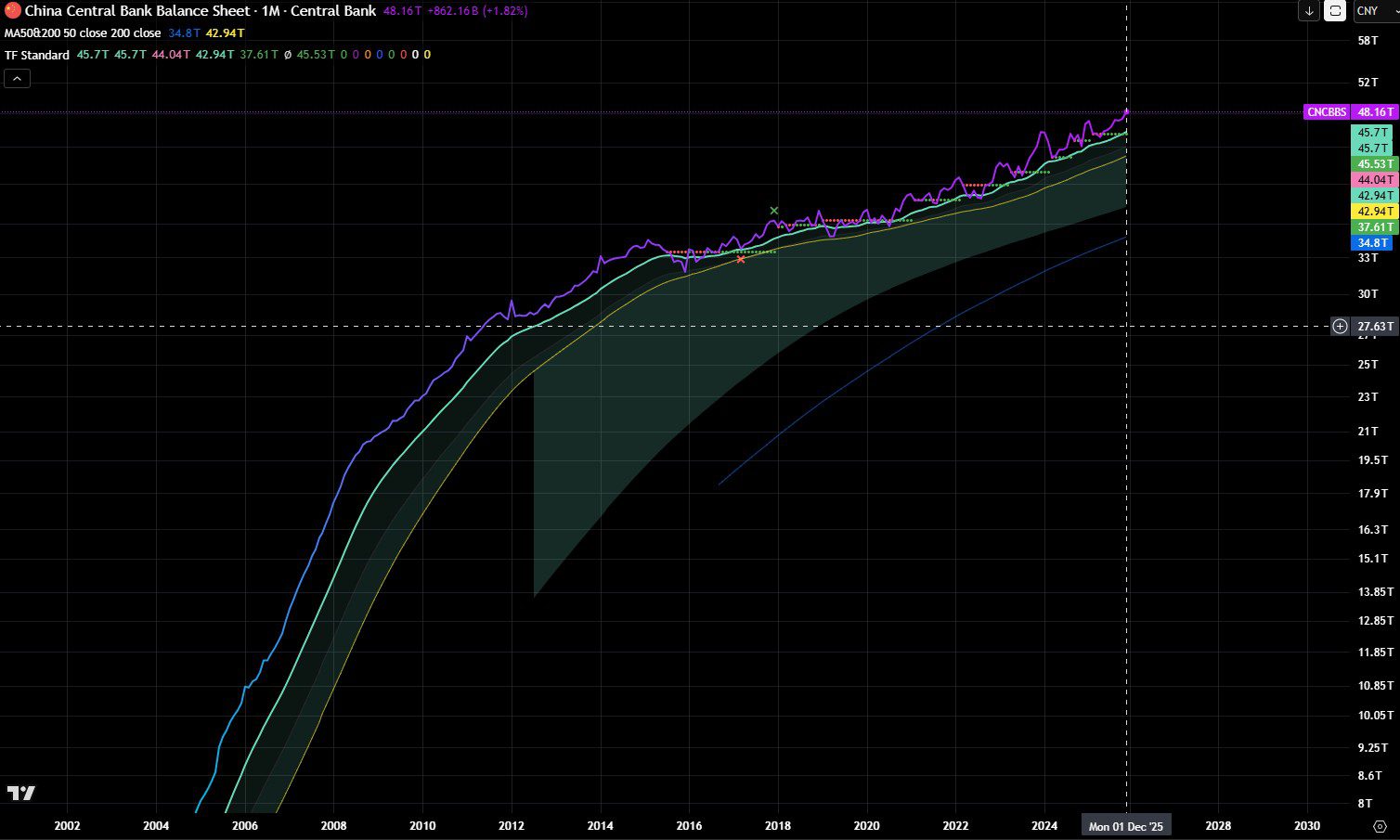
Task: Click the plus icon beside 27.63T
Action: 1340,326
